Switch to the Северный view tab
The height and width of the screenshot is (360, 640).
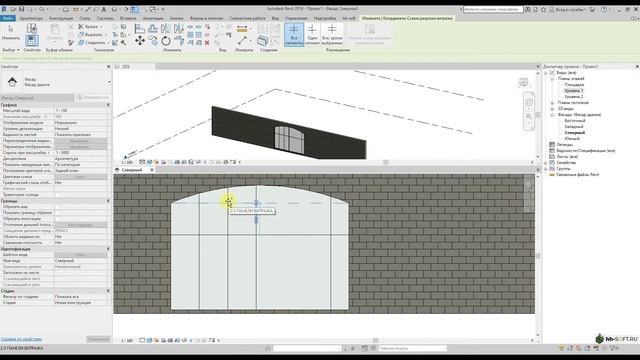pyautogui.click(x=131, y=170)
